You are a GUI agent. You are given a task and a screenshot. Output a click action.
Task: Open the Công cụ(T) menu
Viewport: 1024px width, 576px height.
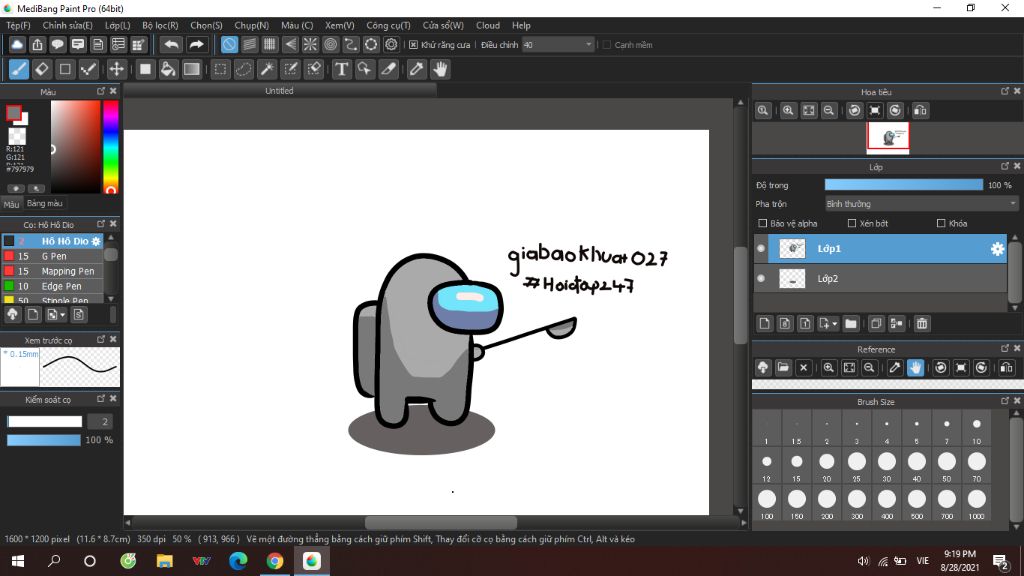pos(388,25)
